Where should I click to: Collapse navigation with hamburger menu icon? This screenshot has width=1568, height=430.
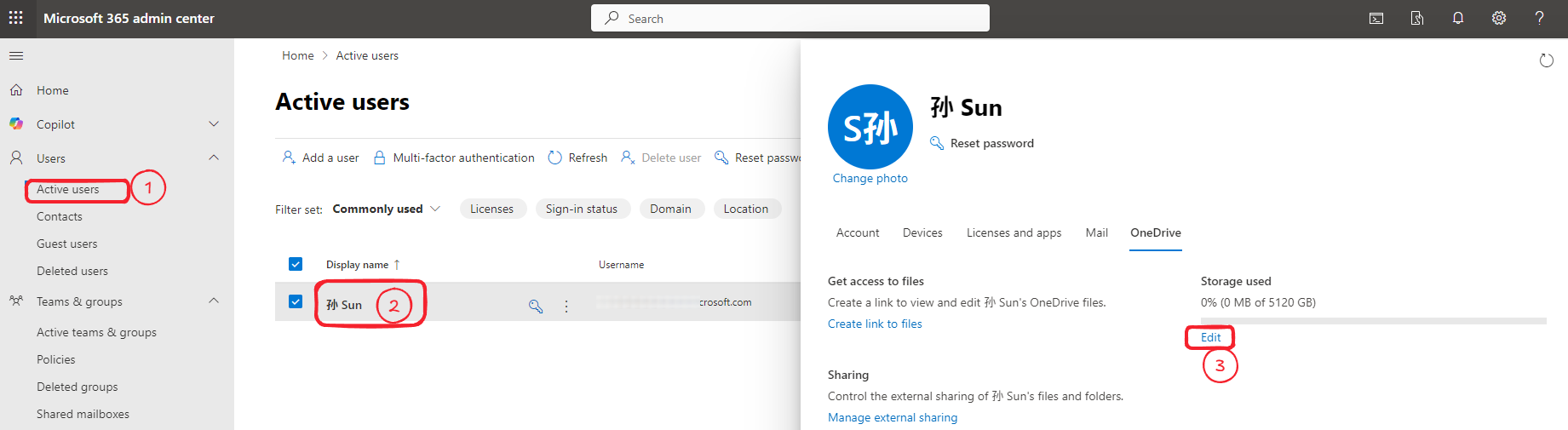(x=16, y=56)
